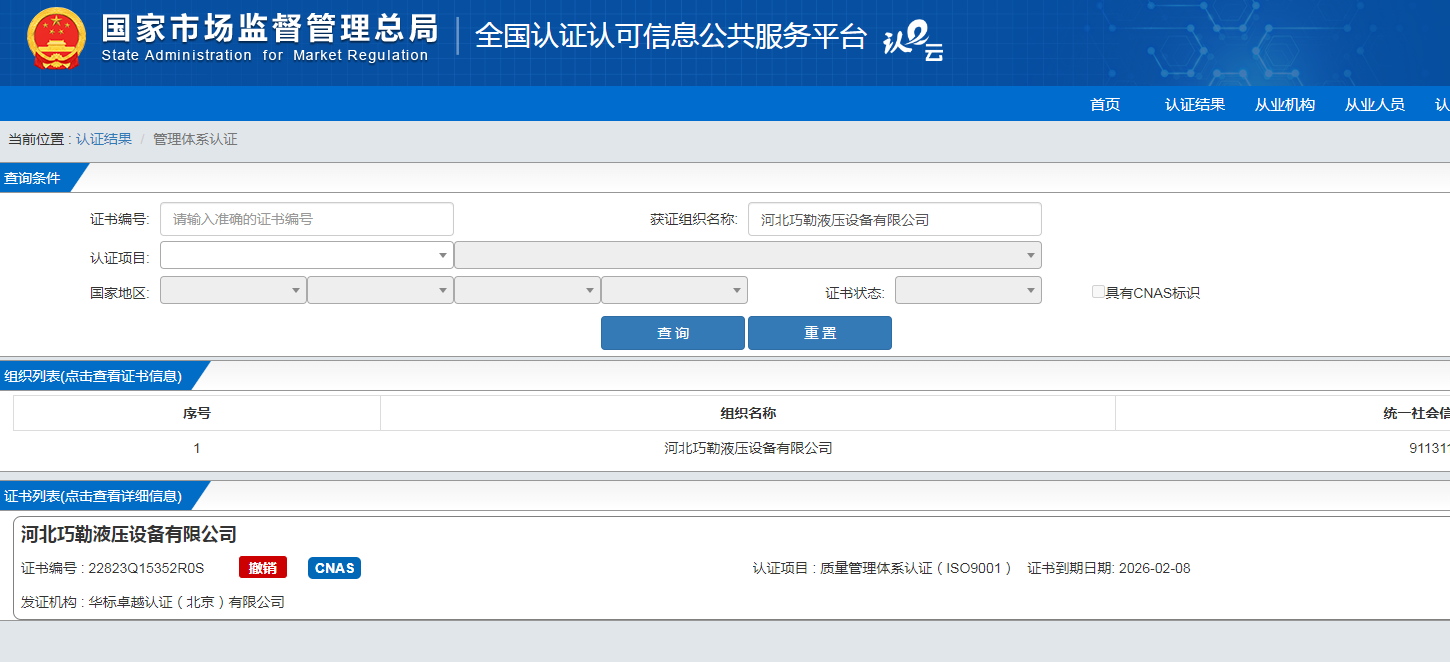The height and width of the screenshot is (662, 1450).
Task: Click the national emblem logo
Action: (57, 38)
